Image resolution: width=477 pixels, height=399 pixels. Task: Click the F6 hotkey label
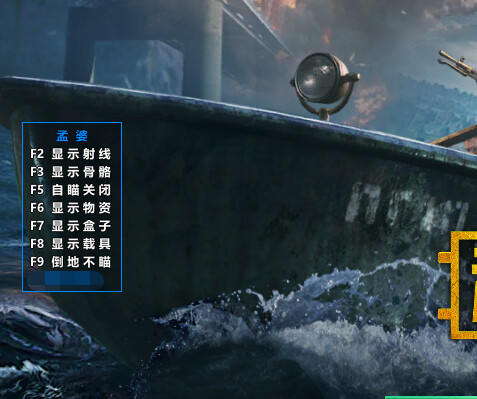tap(37, 208)
